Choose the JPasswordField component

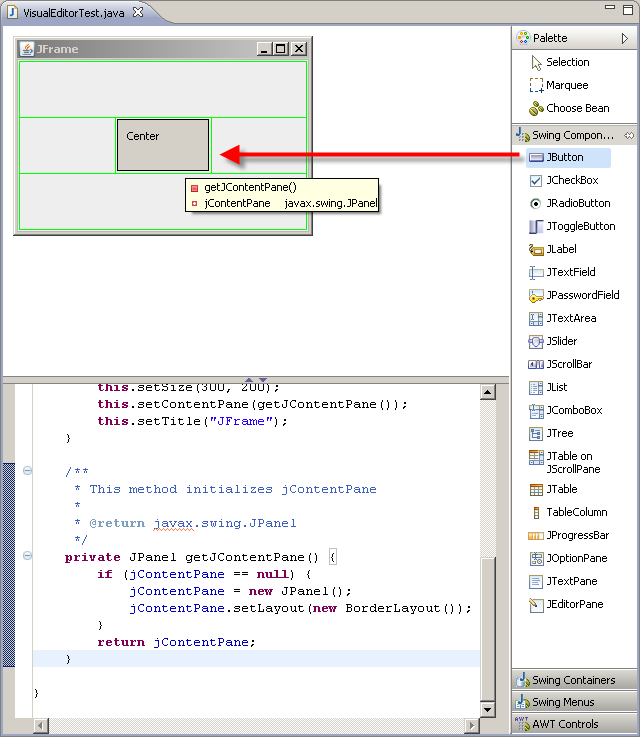pos(574,295)
